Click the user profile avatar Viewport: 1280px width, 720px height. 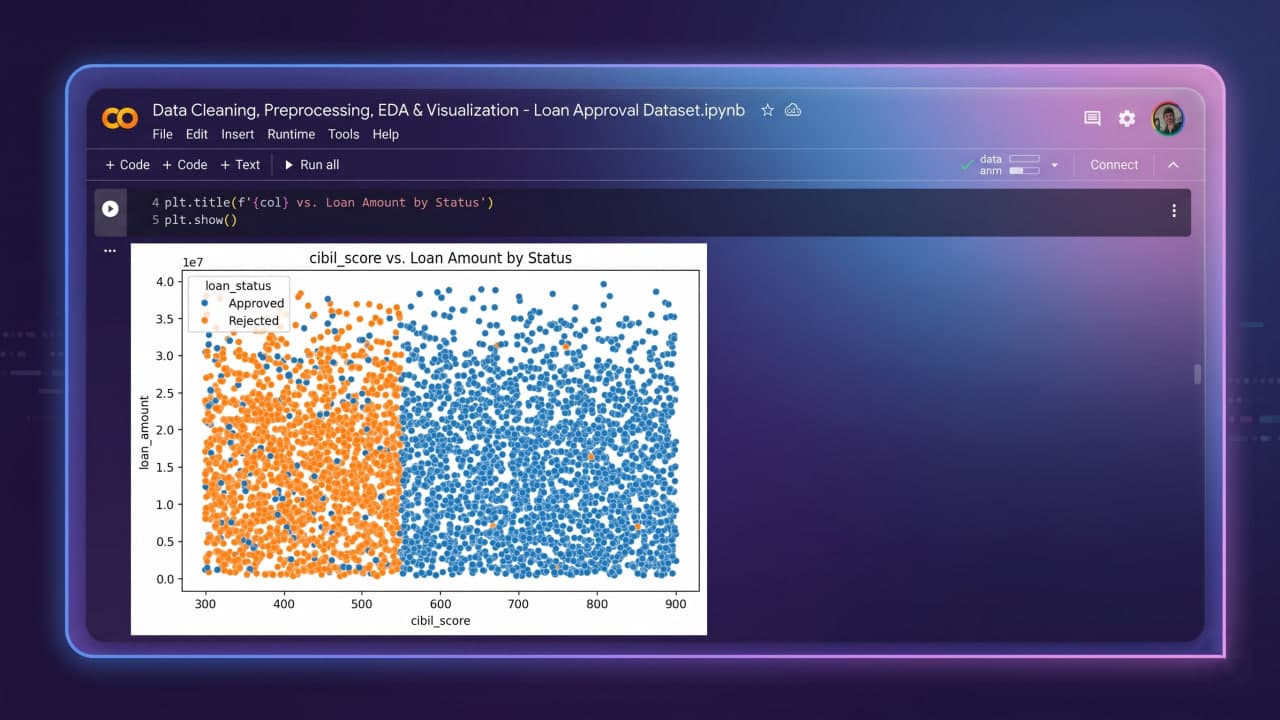(1168, 119)
